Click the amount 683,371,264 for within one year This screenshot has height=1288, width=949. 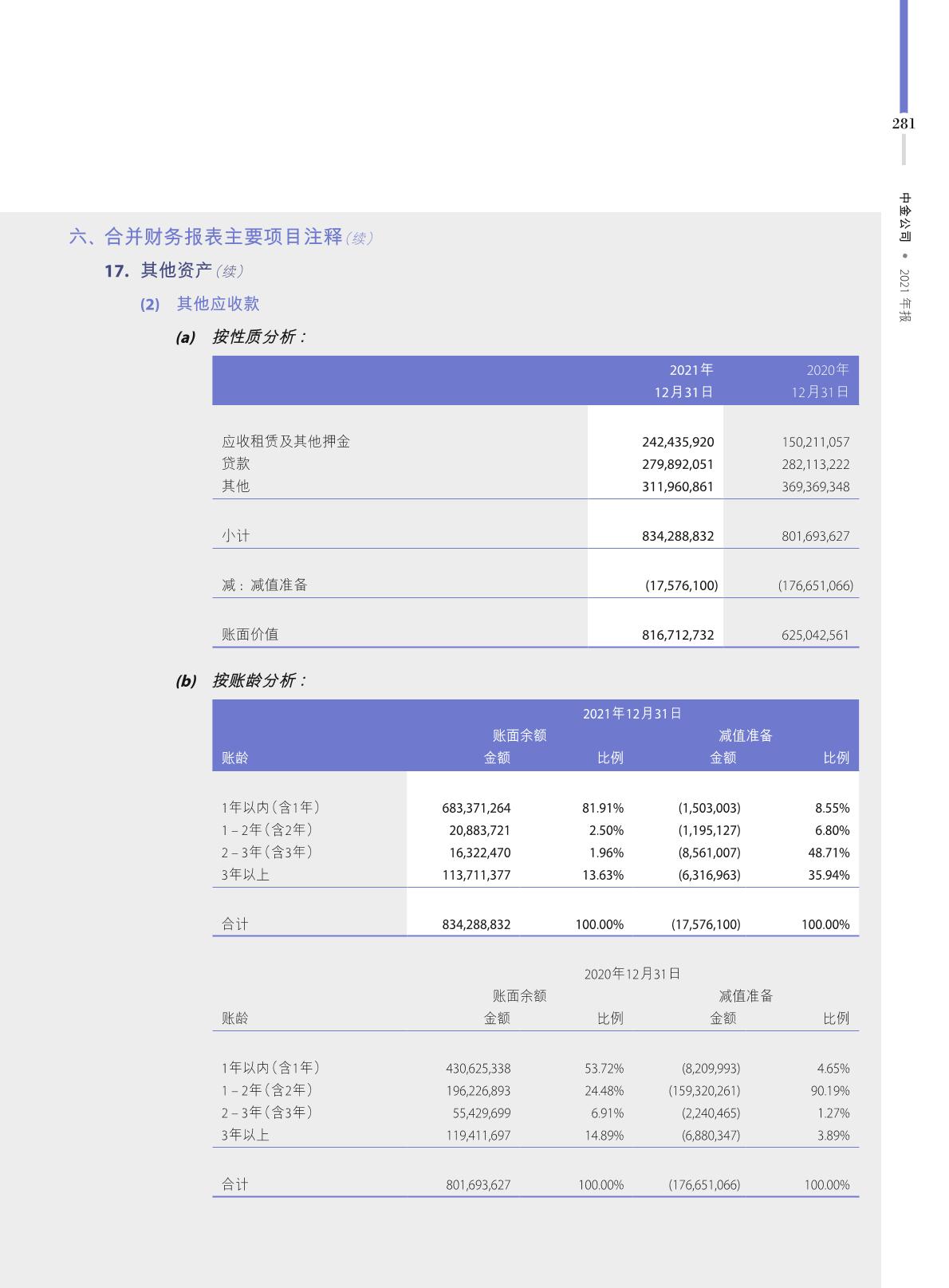[476, 808]
